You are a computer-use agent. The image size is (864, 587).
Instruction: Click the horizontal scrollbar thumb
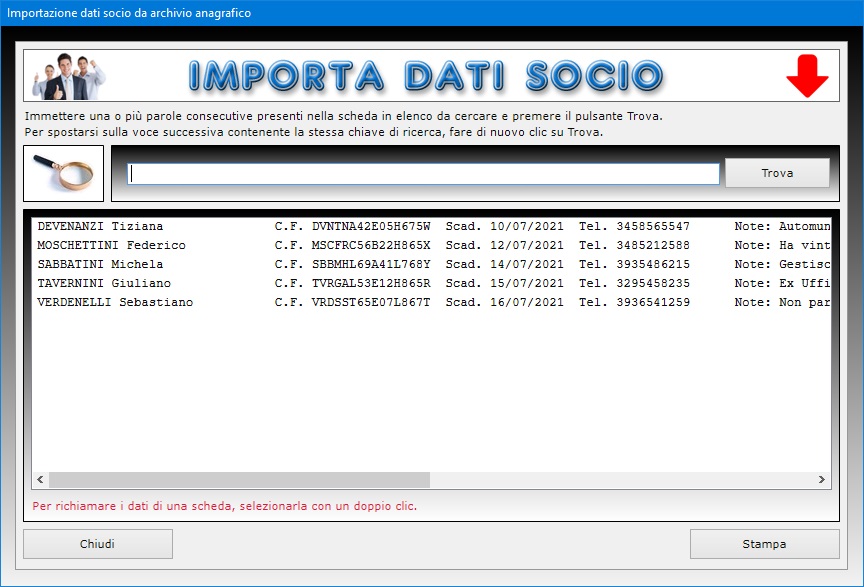click(239, 480)
